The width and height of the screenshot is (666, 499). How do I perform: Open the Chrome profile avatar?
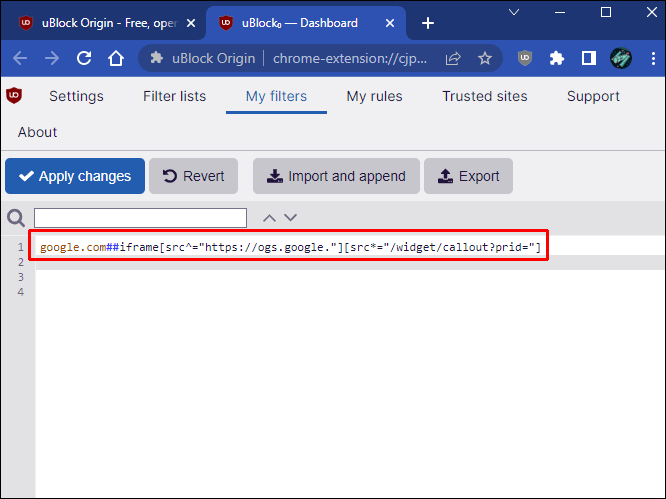(x=621, y=58)
